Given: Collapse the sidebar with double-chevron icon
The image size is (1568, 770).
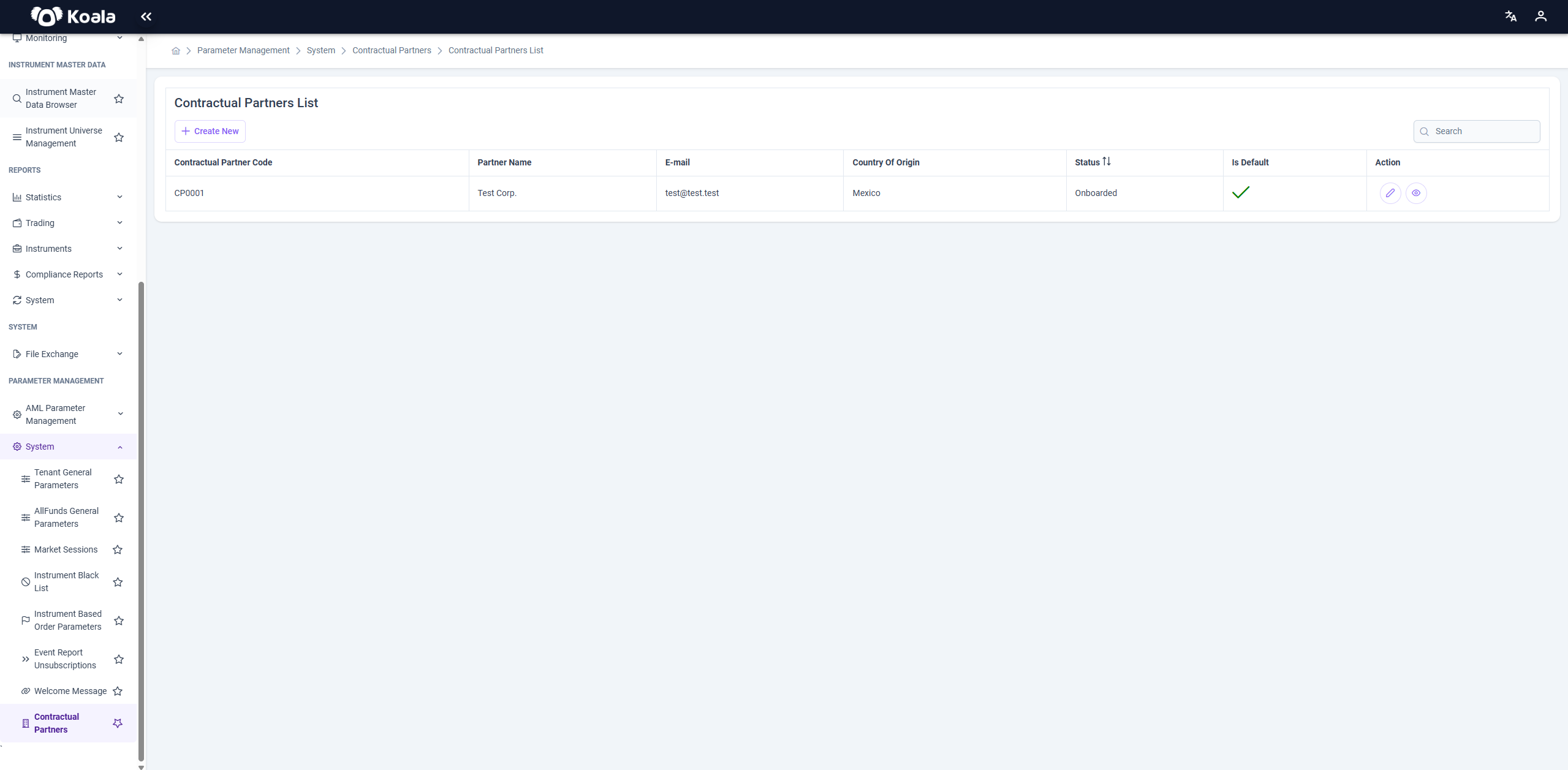Looking at the screenshot, I should [146, 17].
